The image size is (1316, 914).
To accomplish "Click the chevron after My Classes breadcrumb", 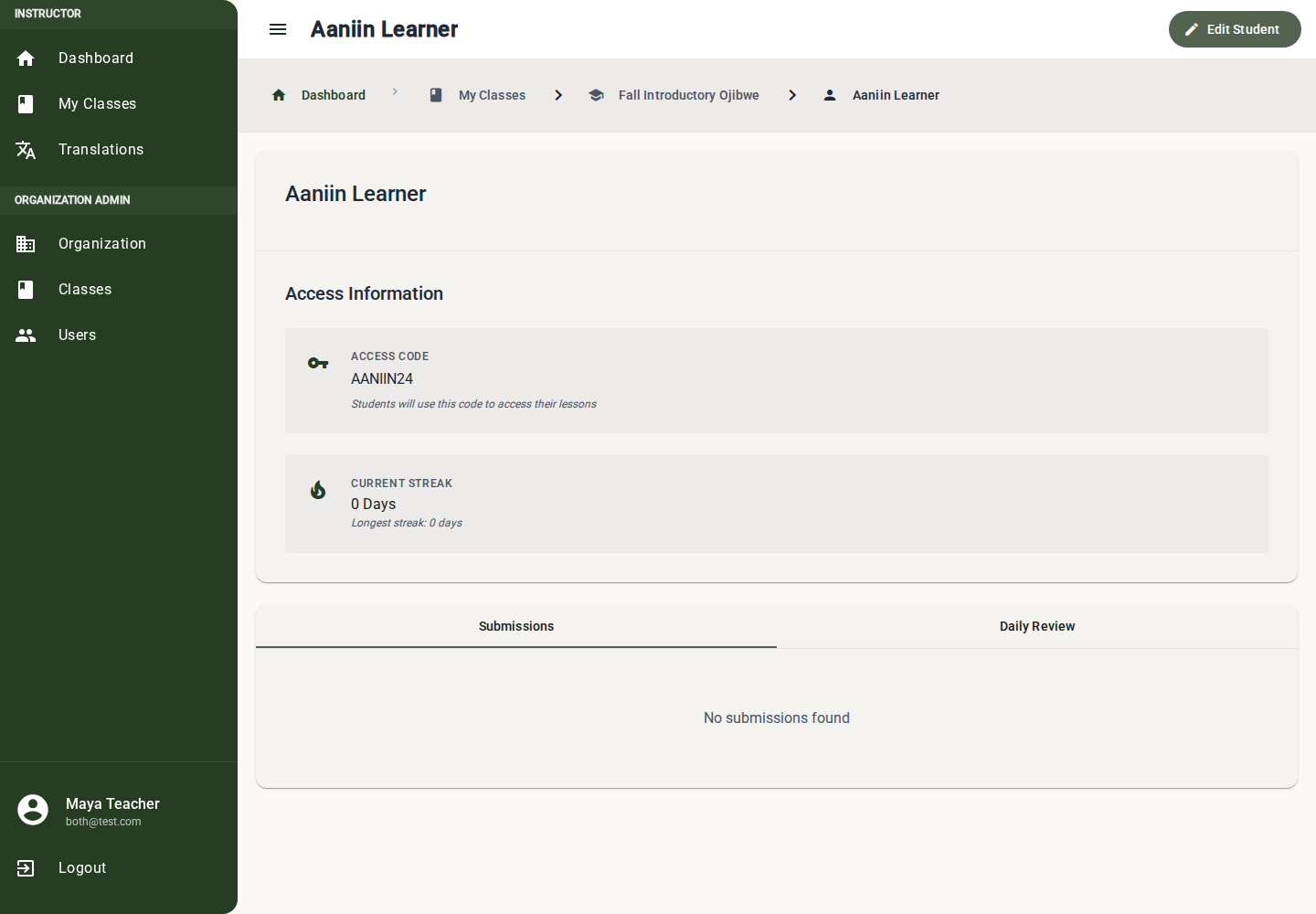I will coord(558,95).
